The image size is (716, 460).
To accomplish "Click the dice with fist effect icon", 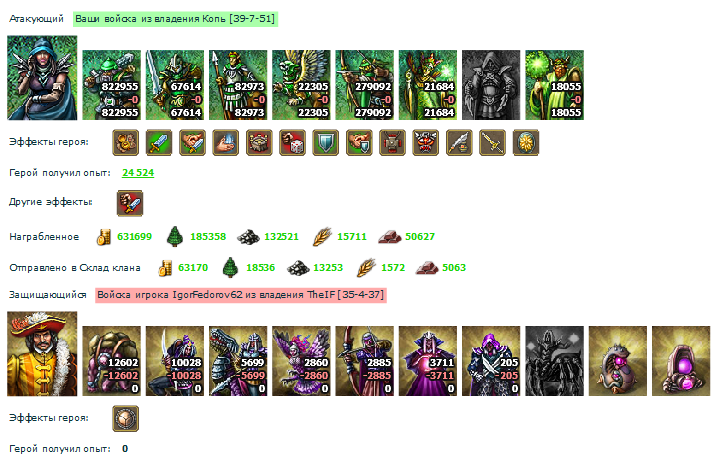I will coord(292,143).
